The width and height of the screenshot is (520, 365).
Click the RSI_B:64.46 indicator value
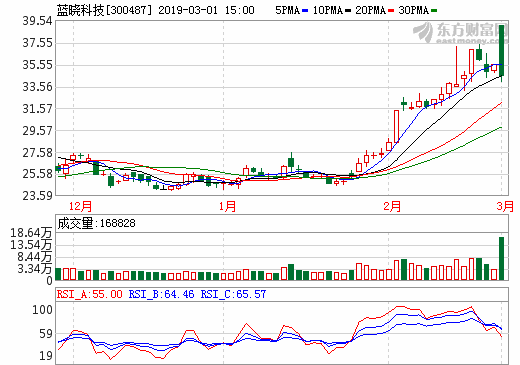(161, 294)
